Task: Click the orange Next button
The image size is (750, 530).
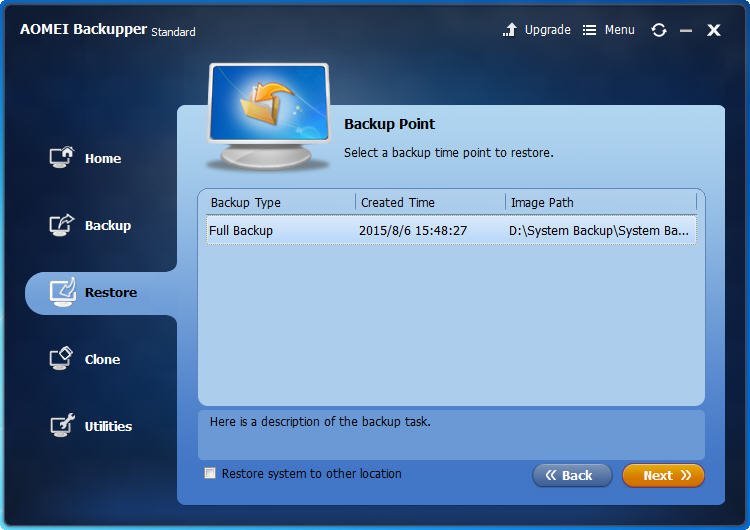Action: coord(663,475)
